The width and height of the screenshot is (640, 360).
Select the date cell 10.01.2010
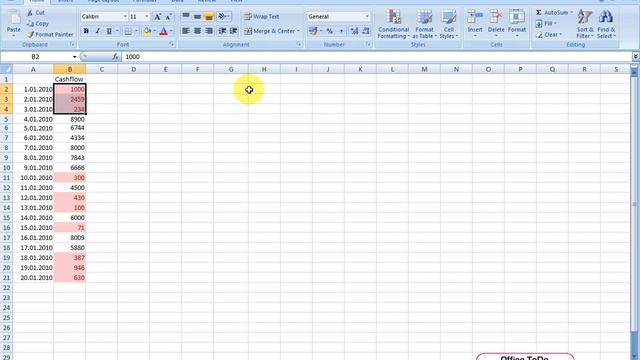[33, 178]
